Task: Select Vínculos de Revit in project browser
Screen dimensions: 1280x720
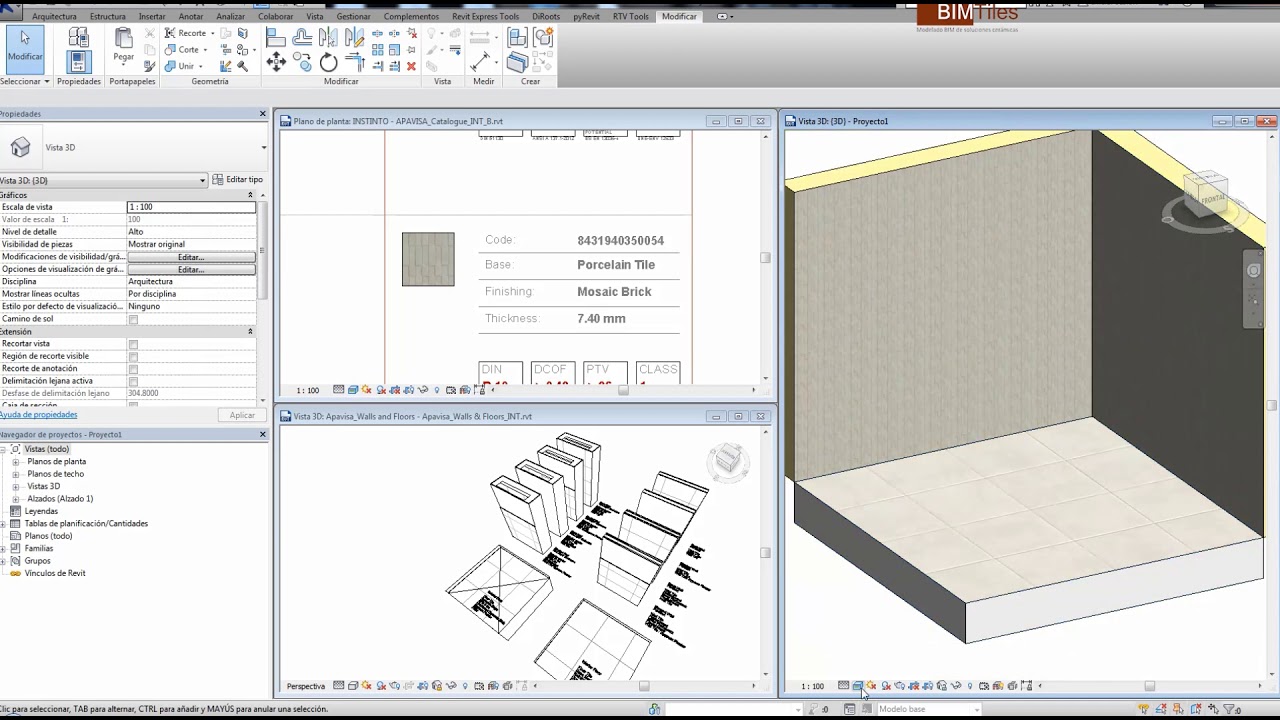Action: [55, 574]
